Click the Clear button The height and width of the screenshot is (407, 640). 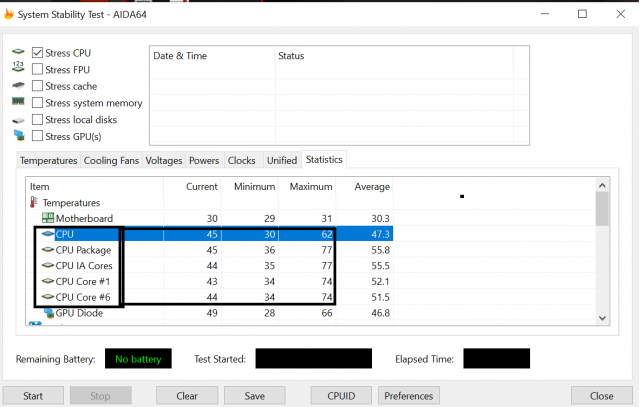187,396
